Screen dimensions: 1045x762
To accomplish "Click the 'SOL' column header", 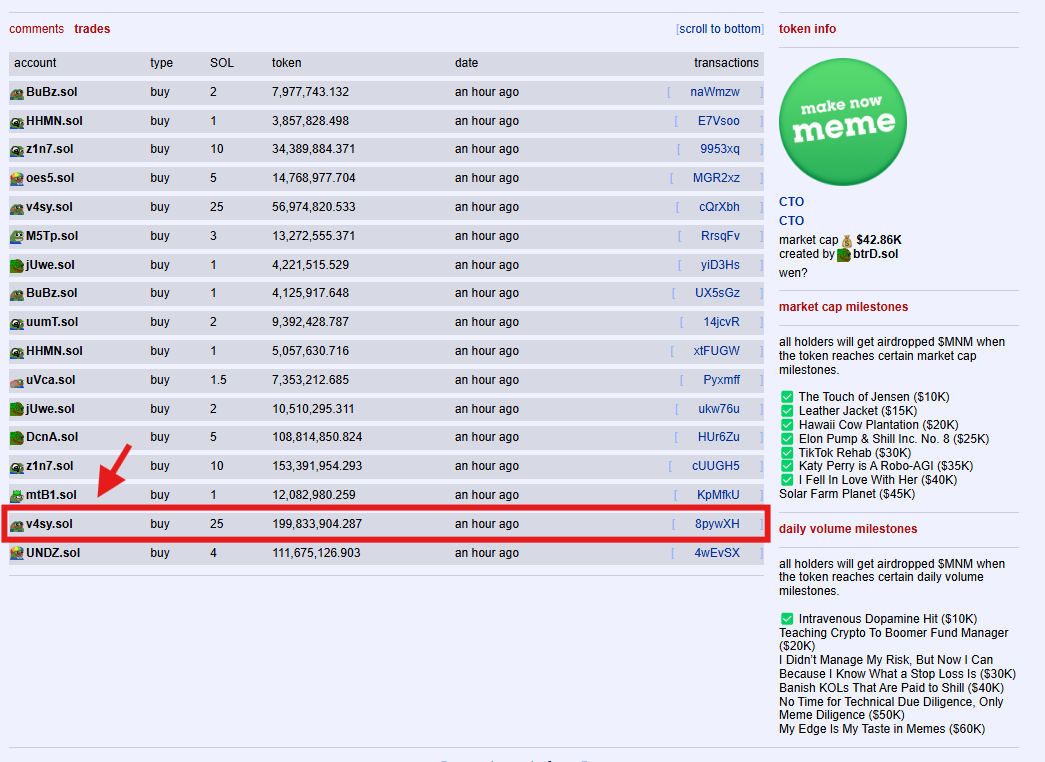I will tap(222, 63).
